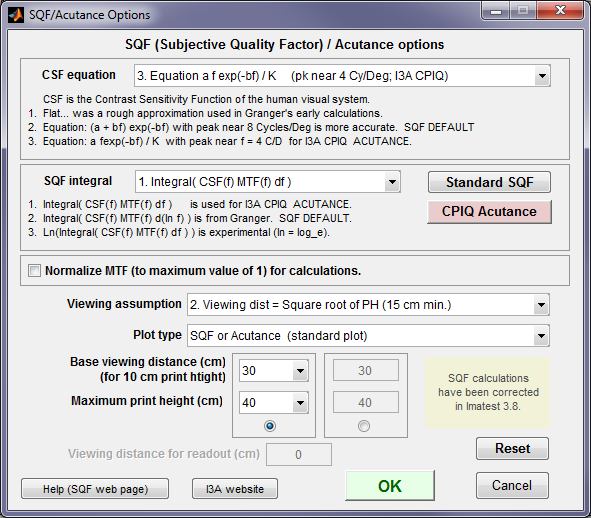Image resolution: width=591 pixels, height=518 pixels.
Task: Select the right grayed radio button
Action: [x=364, y=426]
